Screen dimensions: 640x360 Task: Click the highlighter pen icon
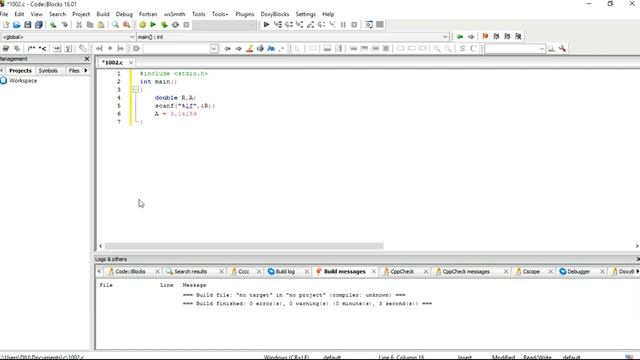click(249, 49)
